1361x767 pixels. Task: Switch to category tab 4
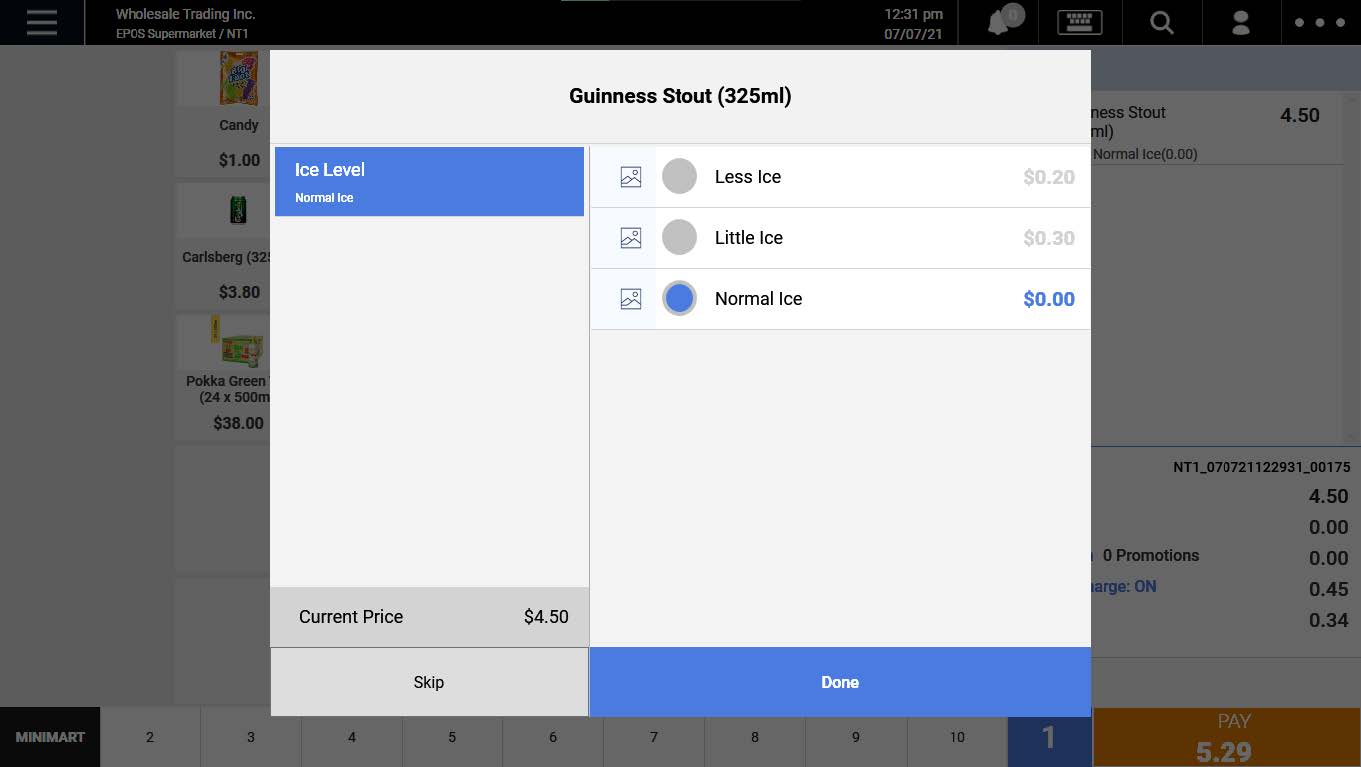pyautogui.click(x=352, y=737)
